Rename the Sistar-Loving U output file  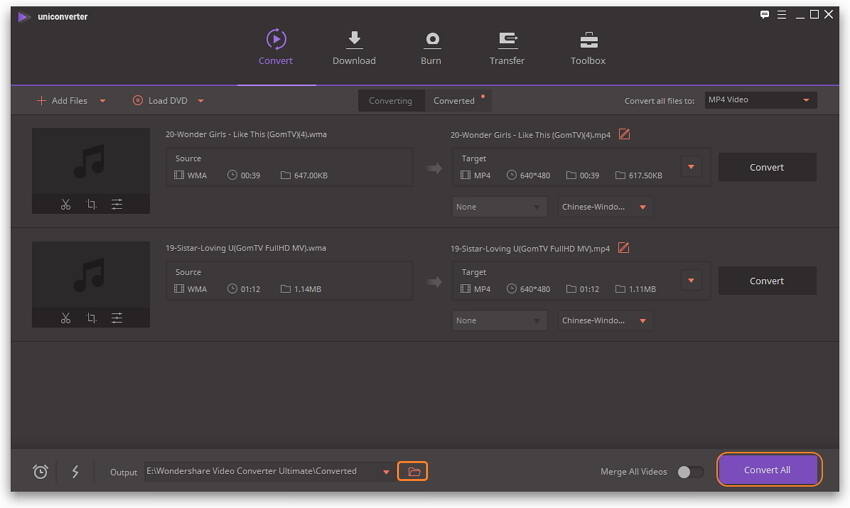624,248
